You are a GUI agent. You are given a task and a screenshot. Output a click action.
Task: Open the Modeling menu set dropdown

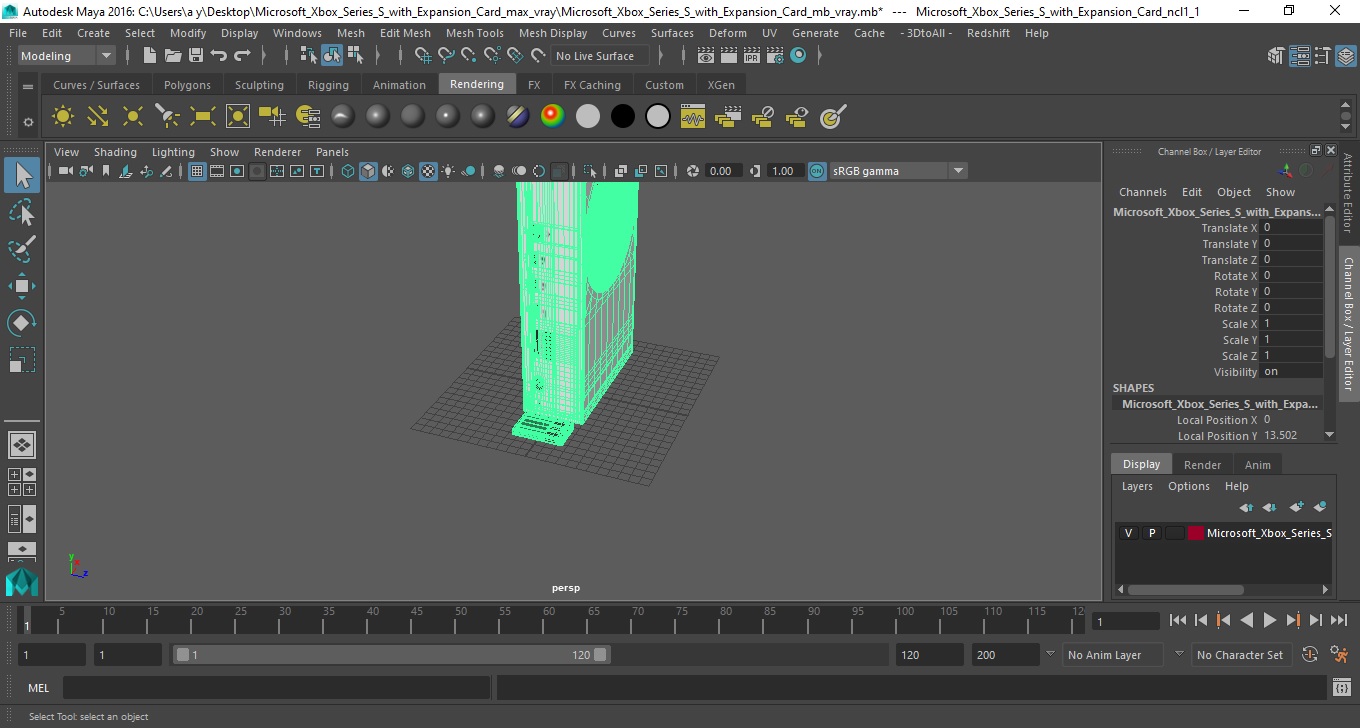point(66,56)
